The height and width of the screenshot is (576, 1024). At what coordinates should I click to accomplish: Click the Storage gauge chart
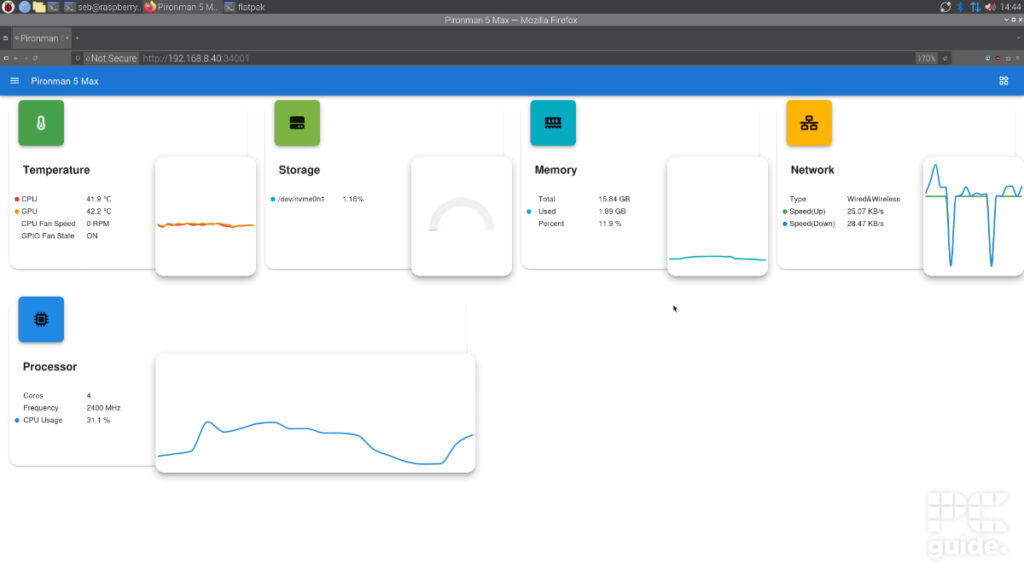462,216
